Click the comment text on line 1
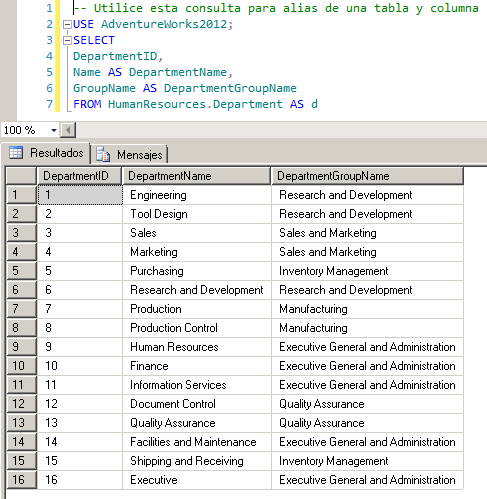Viewport: 487px width, 499px height. [276, 8]
